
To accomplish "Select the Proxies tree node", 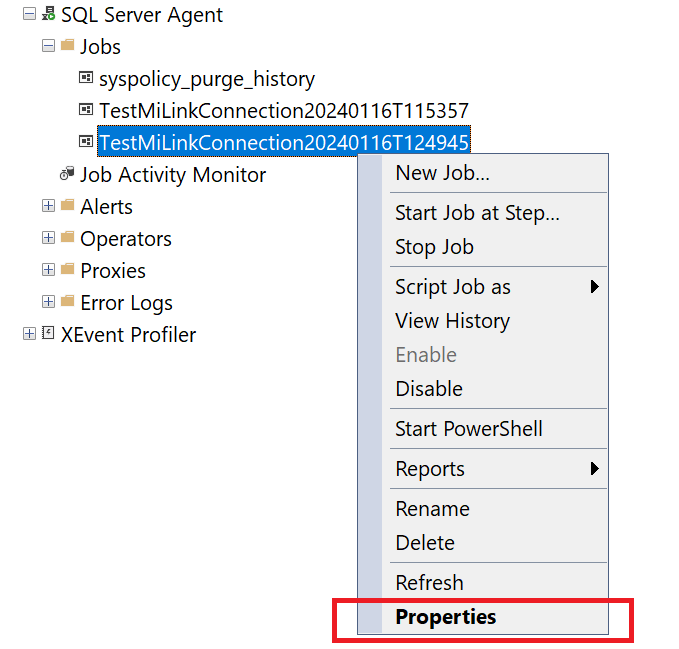I will pyautogui.click(x=113, y=271).
